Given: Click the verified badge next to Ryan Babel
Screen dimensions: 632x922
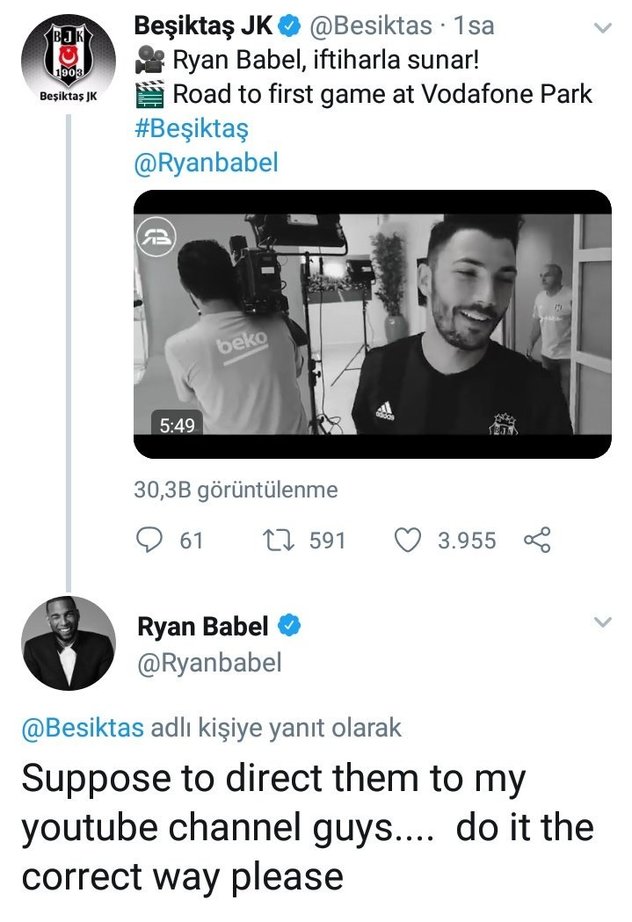Looking at the screenshot, I should 288,627.
